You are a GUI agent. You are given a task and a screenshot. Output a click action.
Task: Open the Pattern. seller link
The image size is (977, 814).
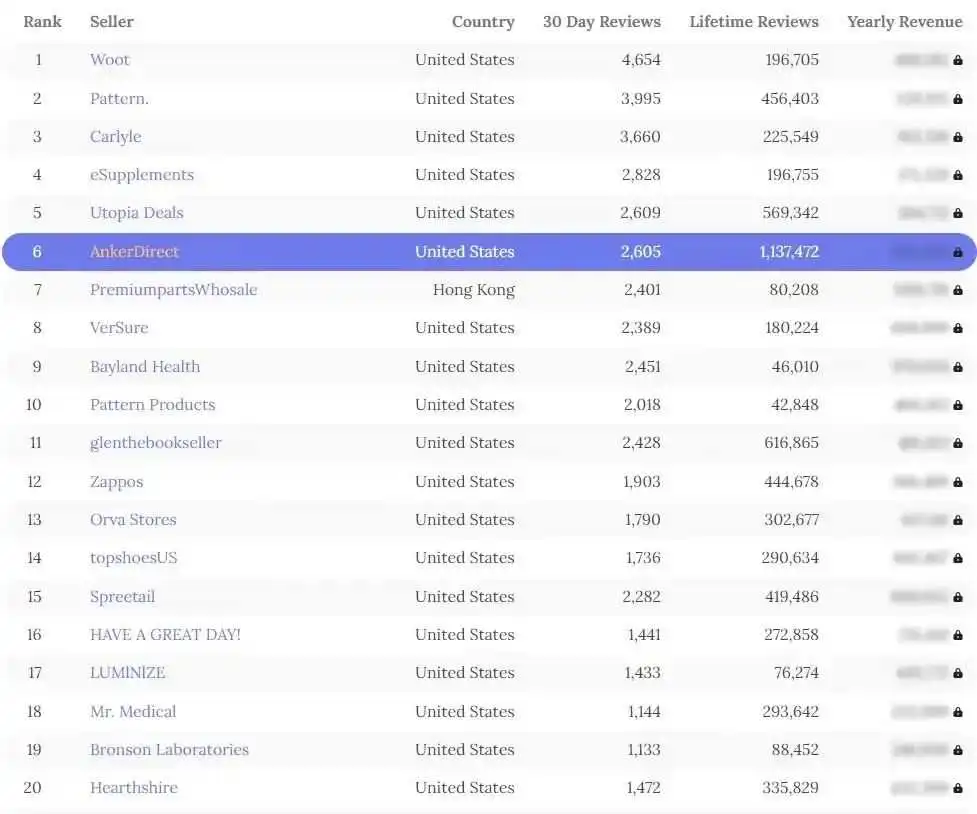coord(119,98)
